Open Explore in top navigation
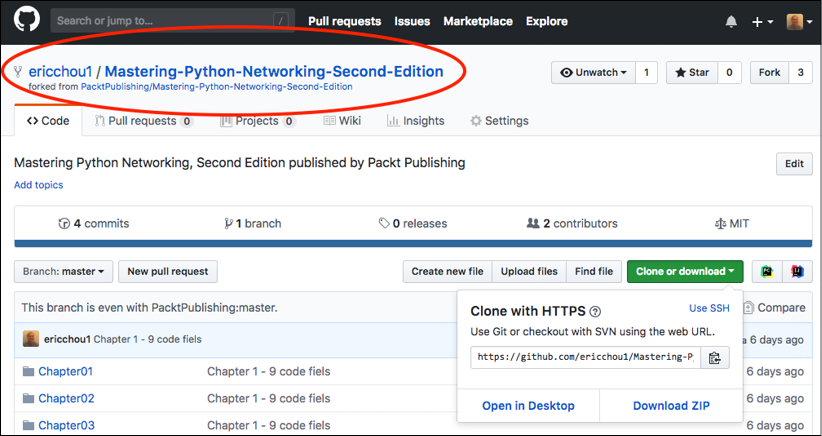The width and height of the screenshot is (822, 436). point(547,21)
